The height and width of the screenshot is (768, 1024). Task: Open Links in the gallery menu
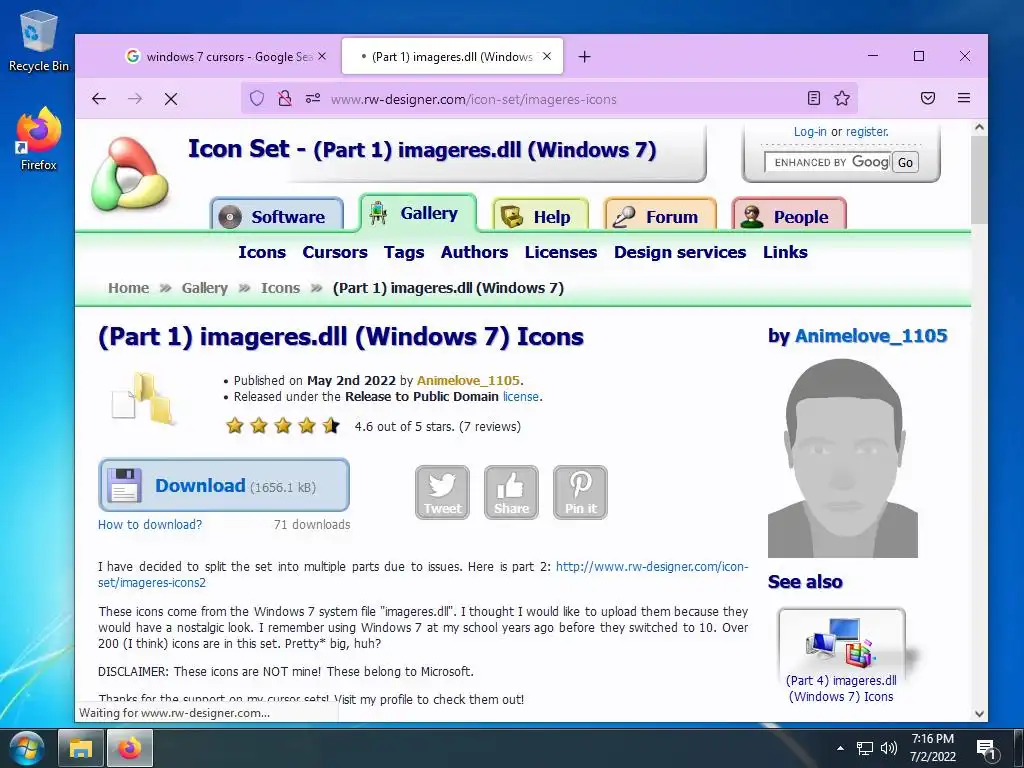click(x=786, y=252)
